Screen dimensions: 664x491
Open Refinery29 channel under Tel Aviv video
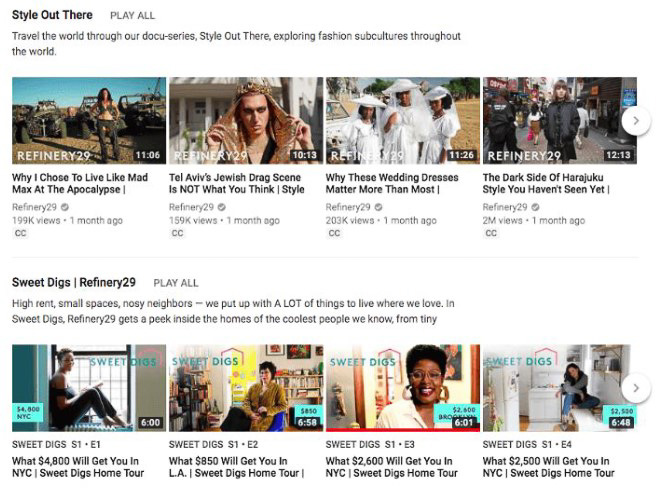(x=191, y=207)
